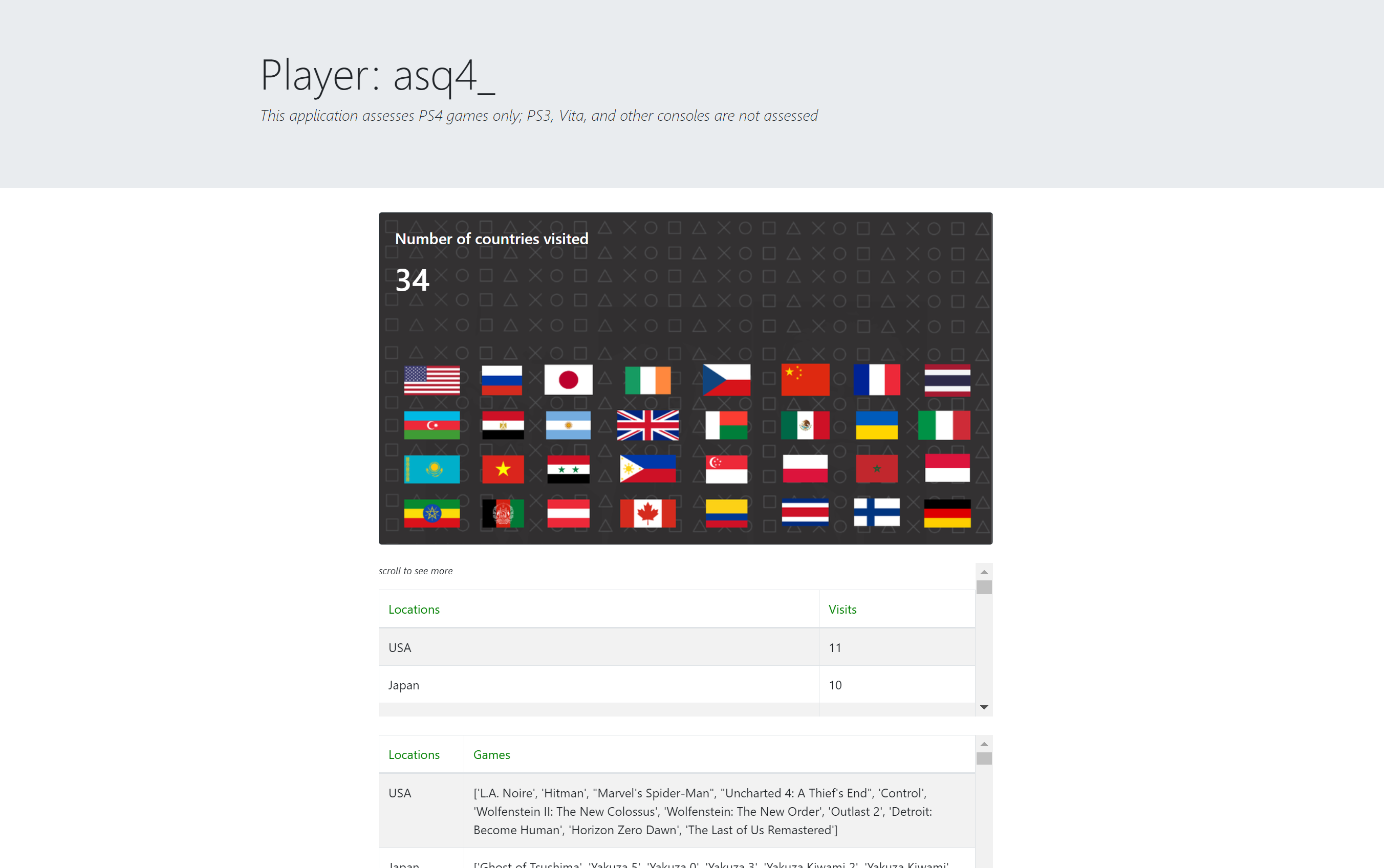Image resolution: width=1384 pixels, height=868 pixels.
Task: Select the USA flag icon
Action: click(431, 379)
